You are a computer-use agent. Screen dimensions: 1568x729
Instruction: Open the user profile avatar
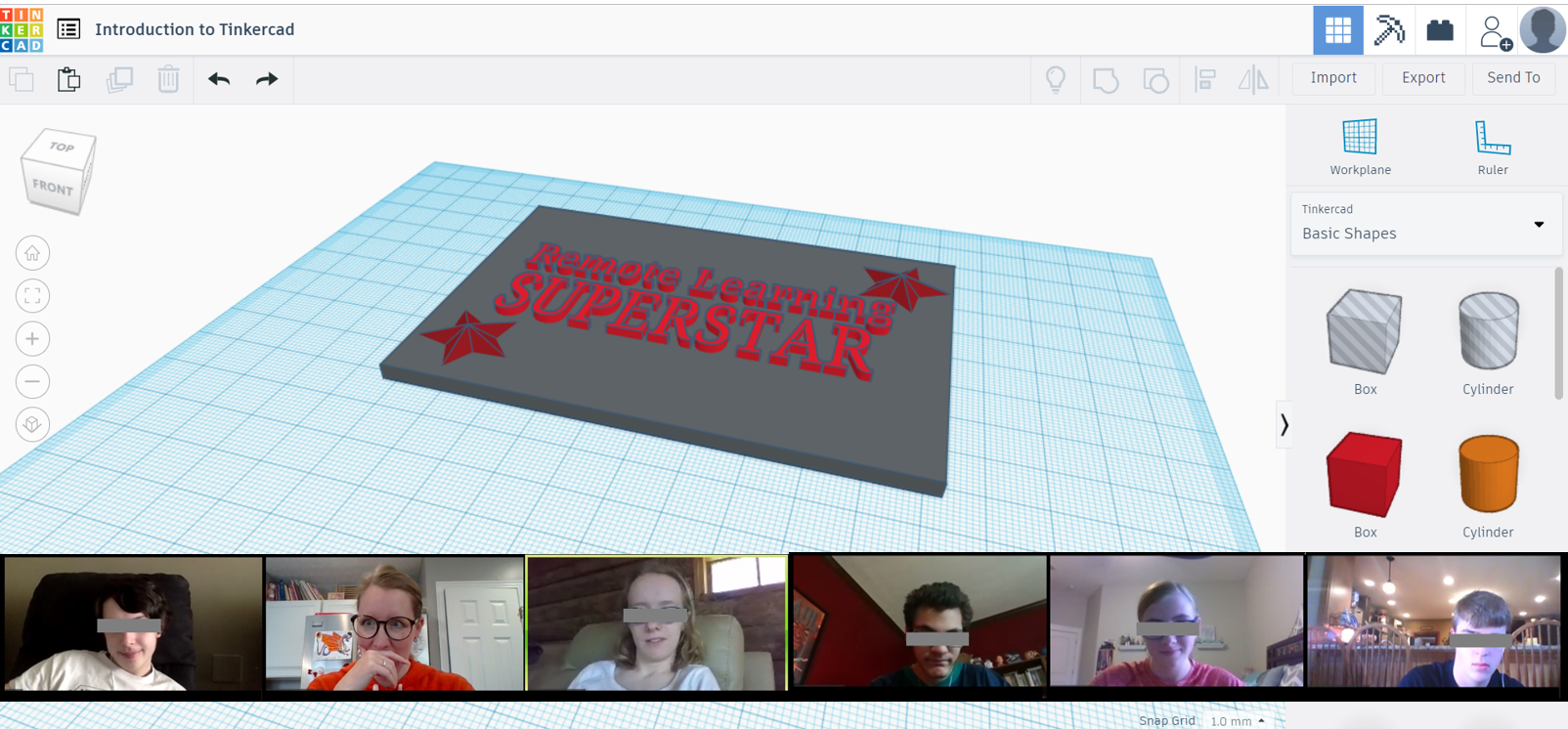pyautogui.click(x=1543, y=30)
